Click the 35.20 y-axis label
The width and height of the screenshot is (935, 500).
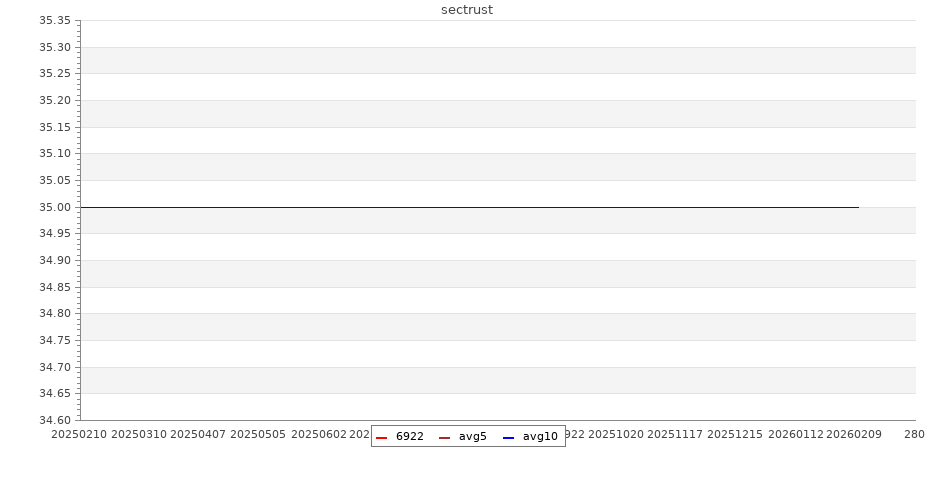[x=55, y=100]
